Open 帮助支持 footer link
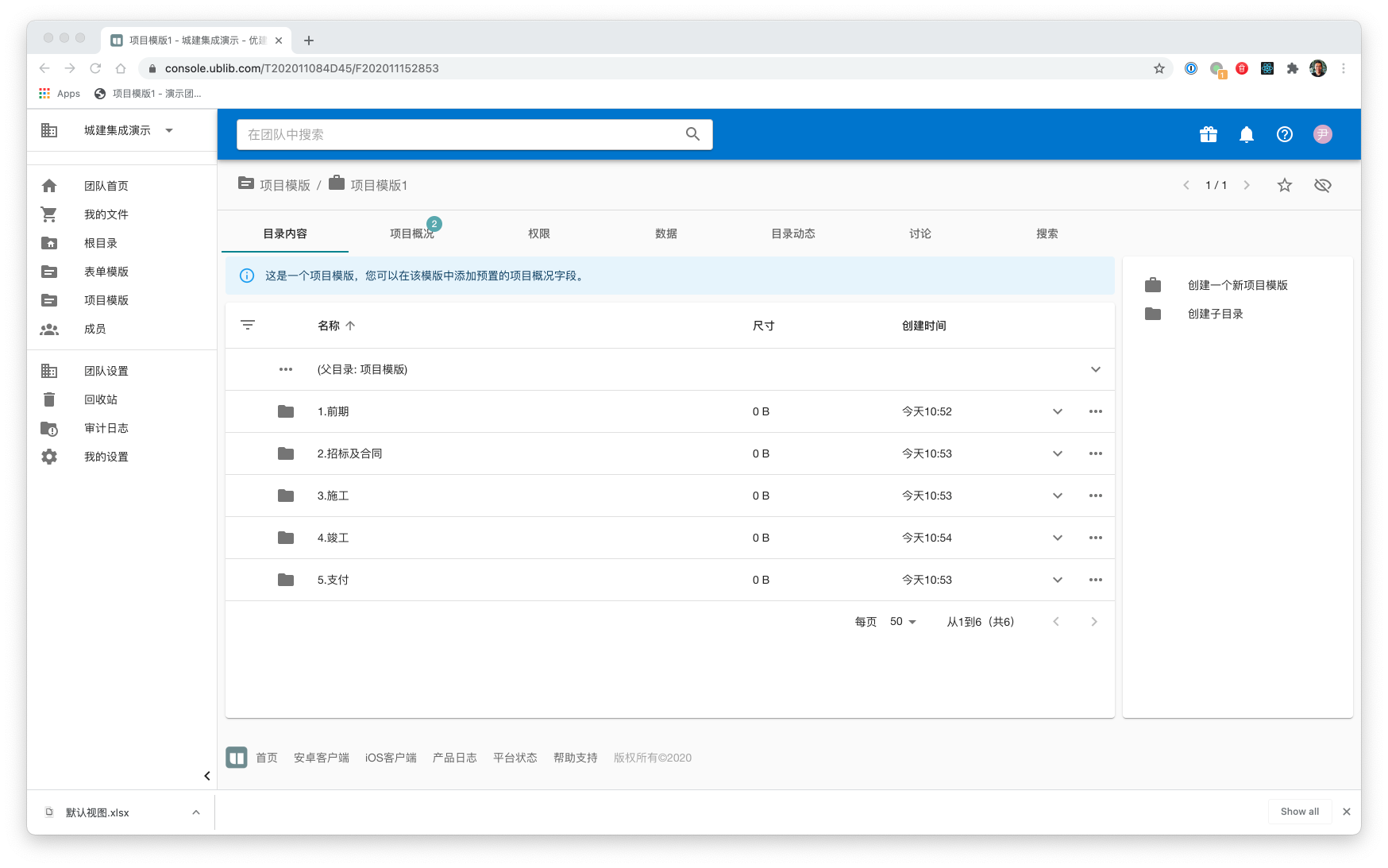1388x868 pixels. pyautogui.click(x=575, y=758)
